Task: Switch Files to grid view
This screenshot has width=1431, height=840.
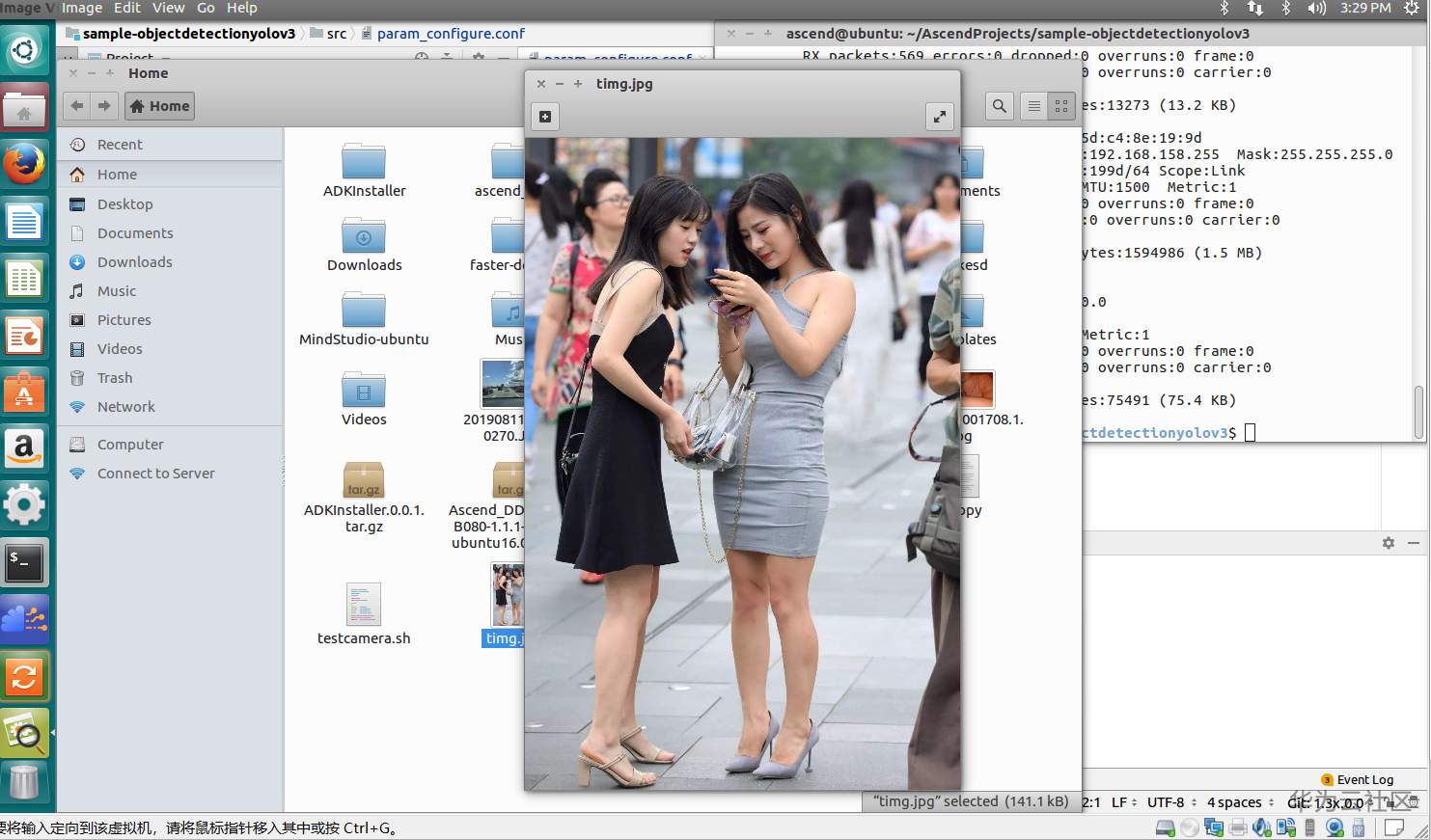Action: point(1061,106)
